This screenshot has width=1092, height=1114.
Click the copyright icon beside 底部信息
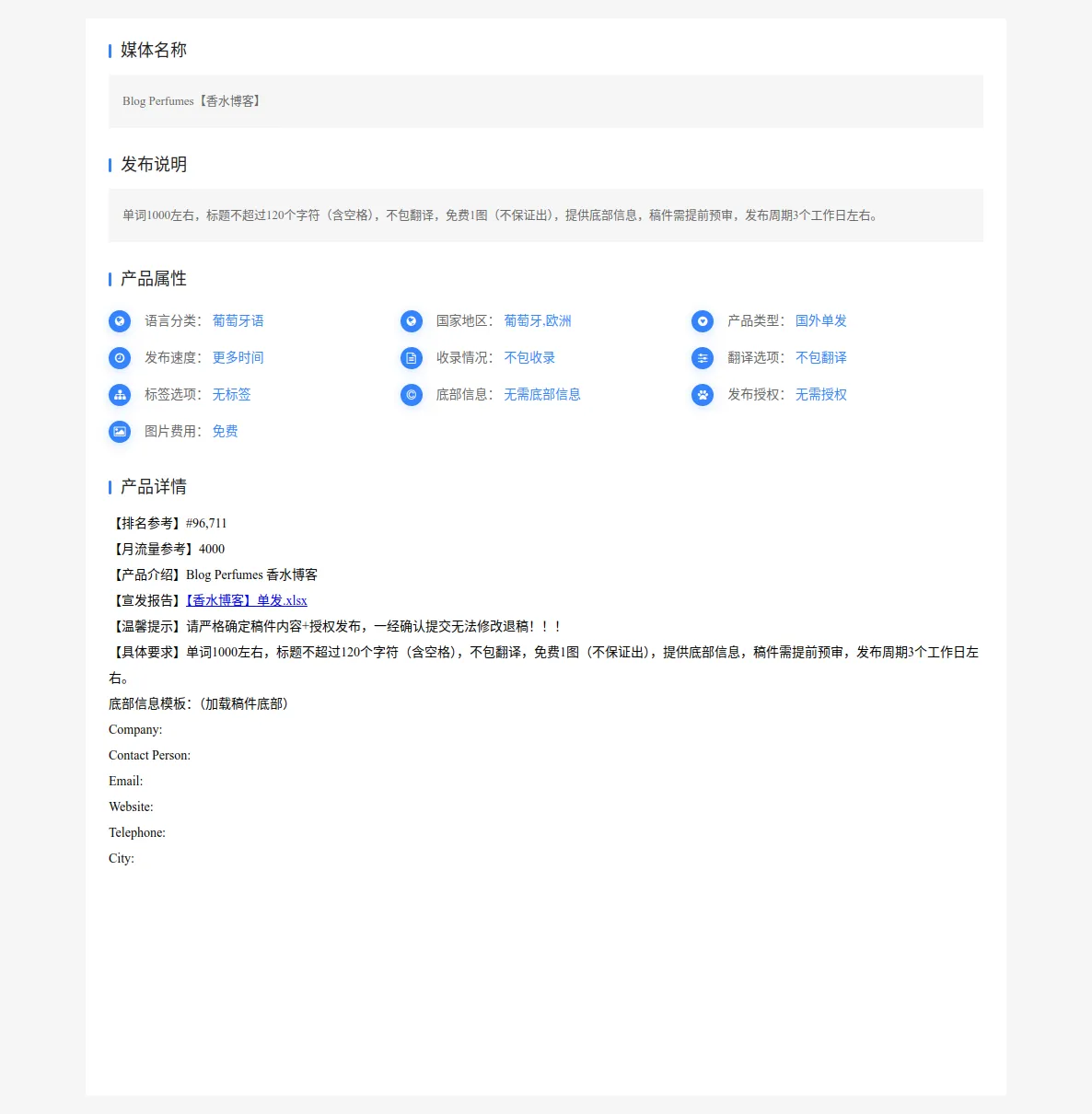[x=412, y=395]
